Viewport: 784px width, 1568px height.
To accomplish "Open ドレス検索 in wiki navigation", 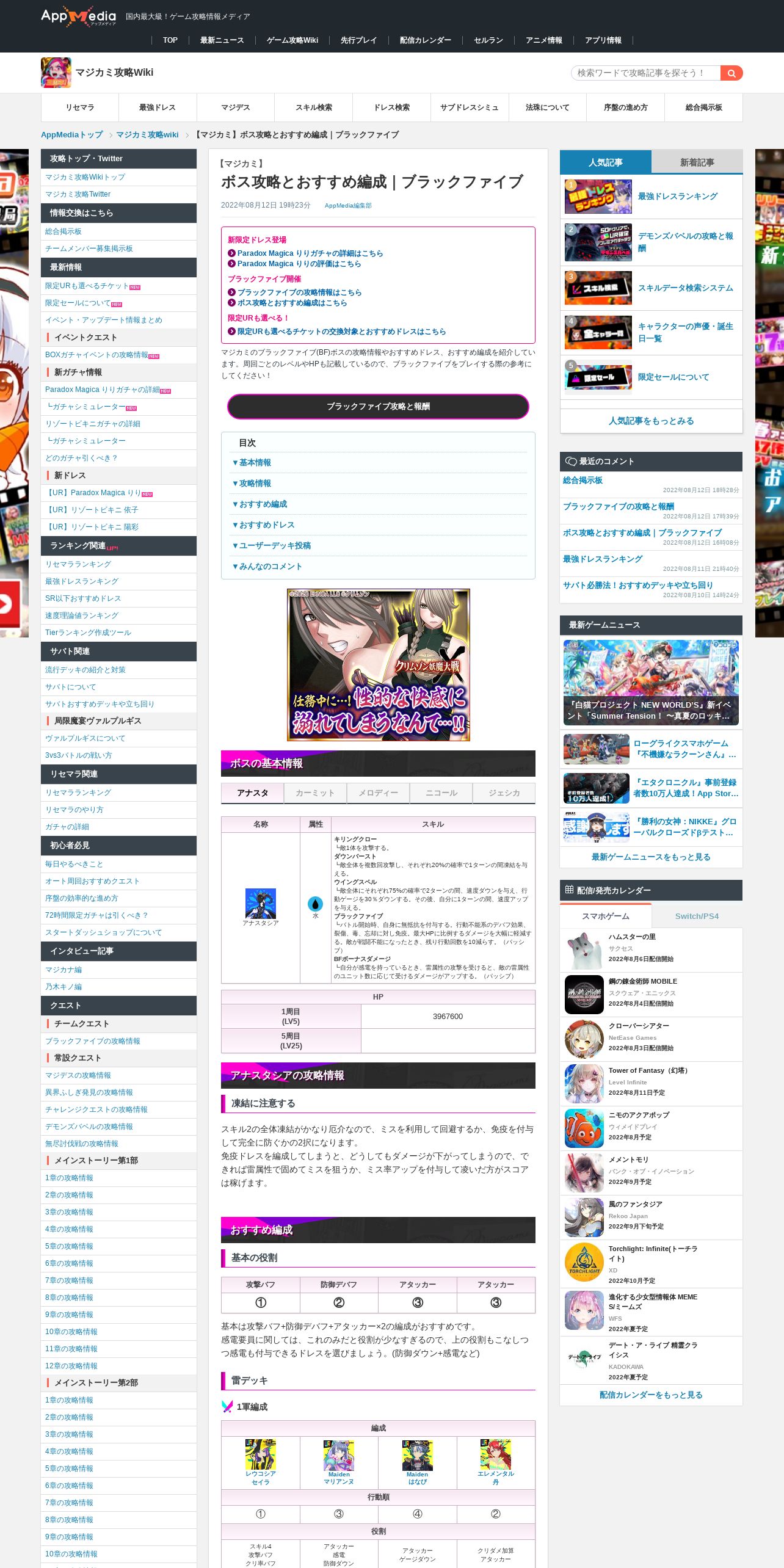I will (392, 107).
